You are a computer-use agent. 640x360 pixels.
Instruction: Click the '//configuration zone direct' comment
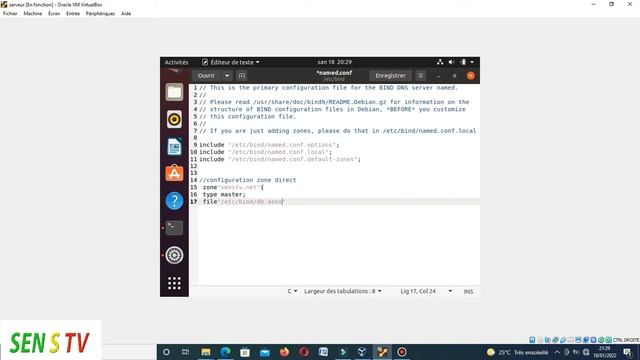pyautogui.click(x=248, y=180)
